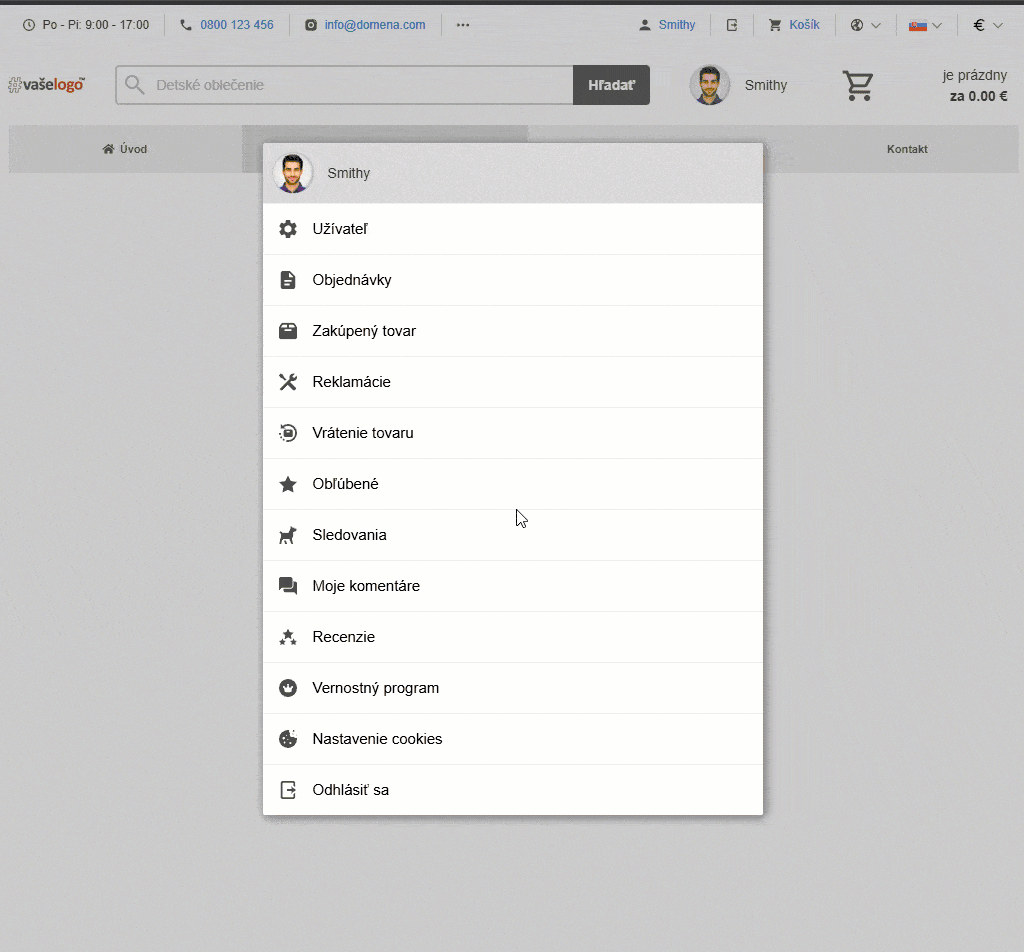
Task: Open the euro currency dropdown
Action: click(988, 25)
